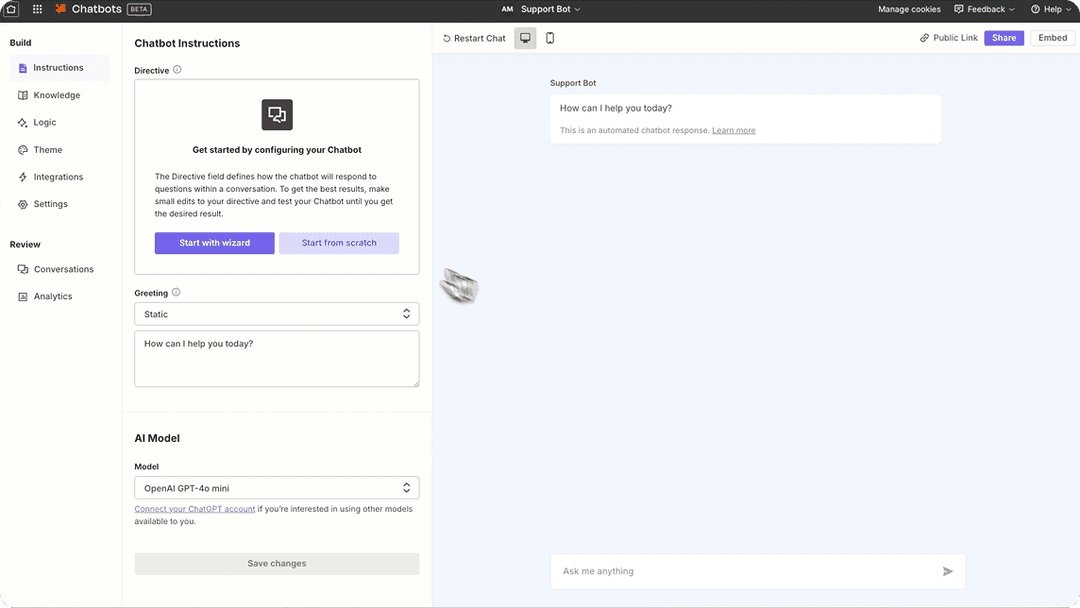Open the Feedback menu
This screenshot has height=608, width=1080.
coord(984,9)
